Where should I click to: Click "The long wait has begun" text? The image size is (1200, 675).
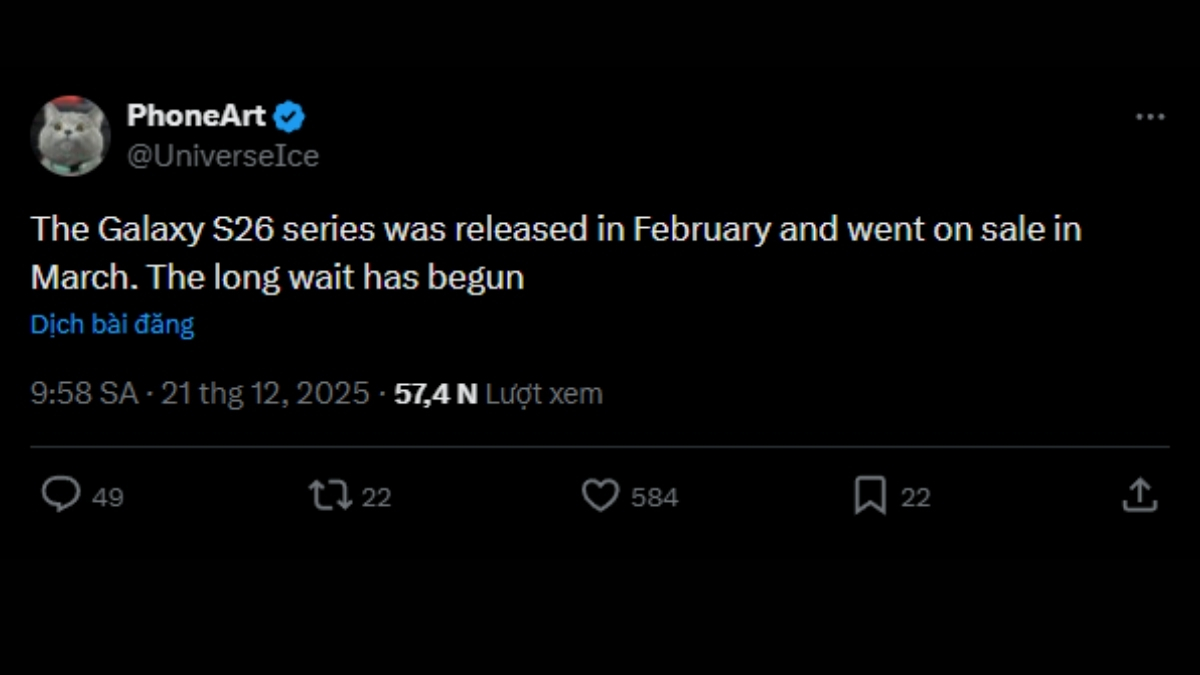pos(335,277)
